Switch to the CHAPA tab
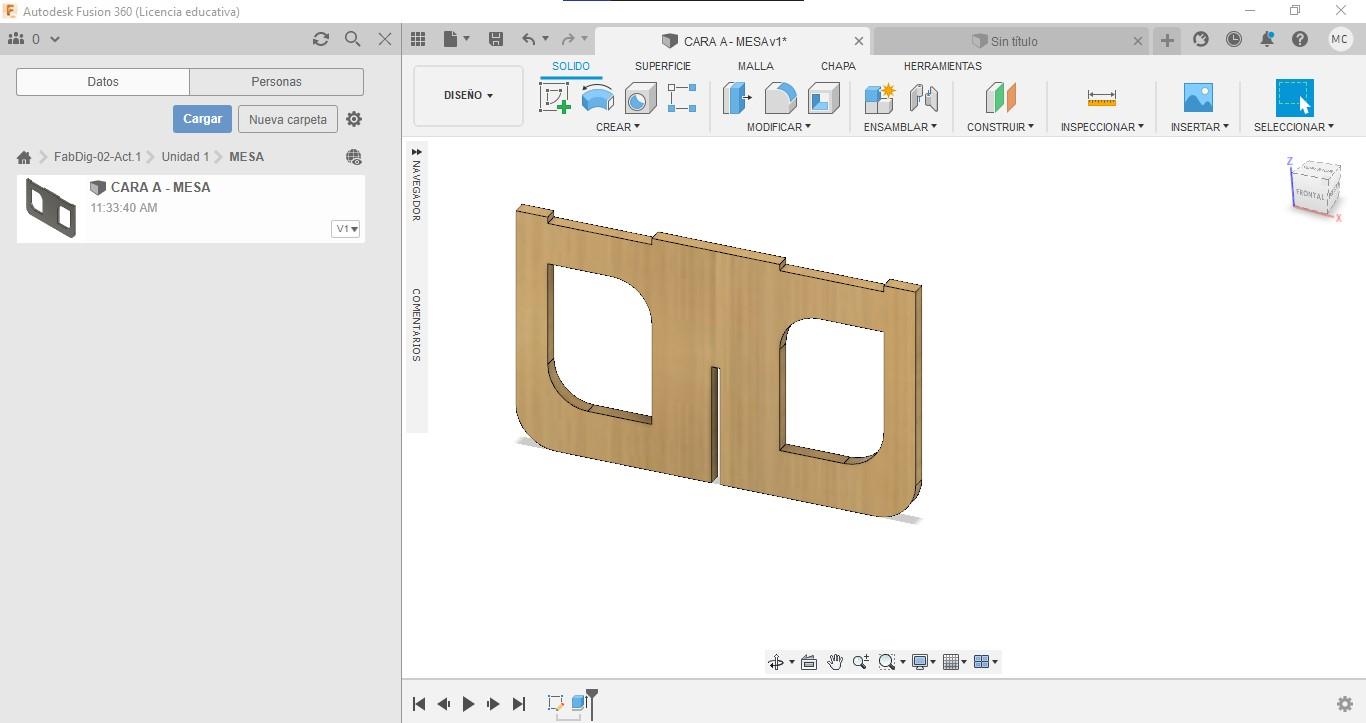Screen dimensions: 1366x723 coord(838,66)
